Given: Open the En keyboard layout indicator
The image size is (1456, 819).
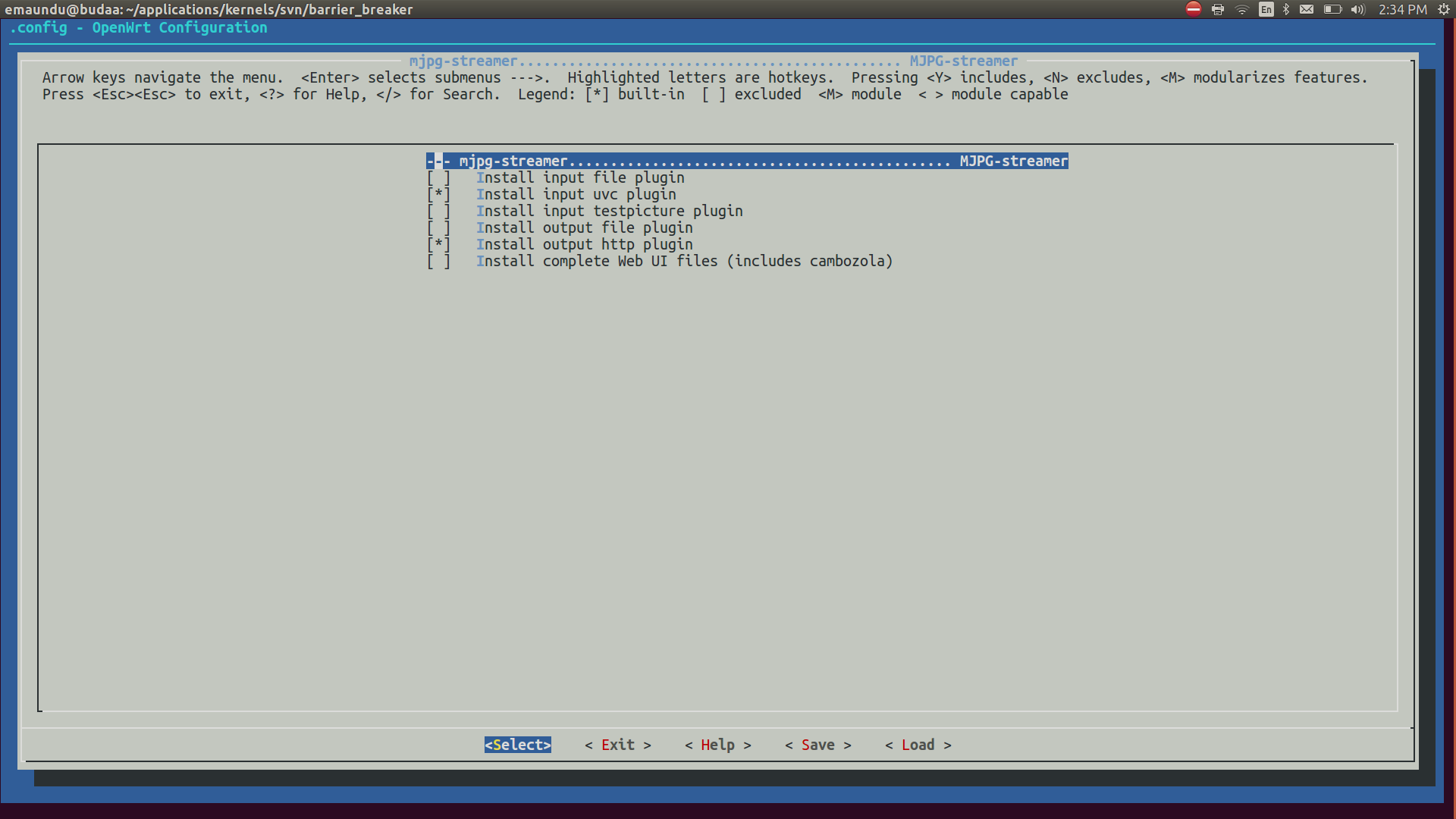Looking at the screenshot, I should 1266,9.
